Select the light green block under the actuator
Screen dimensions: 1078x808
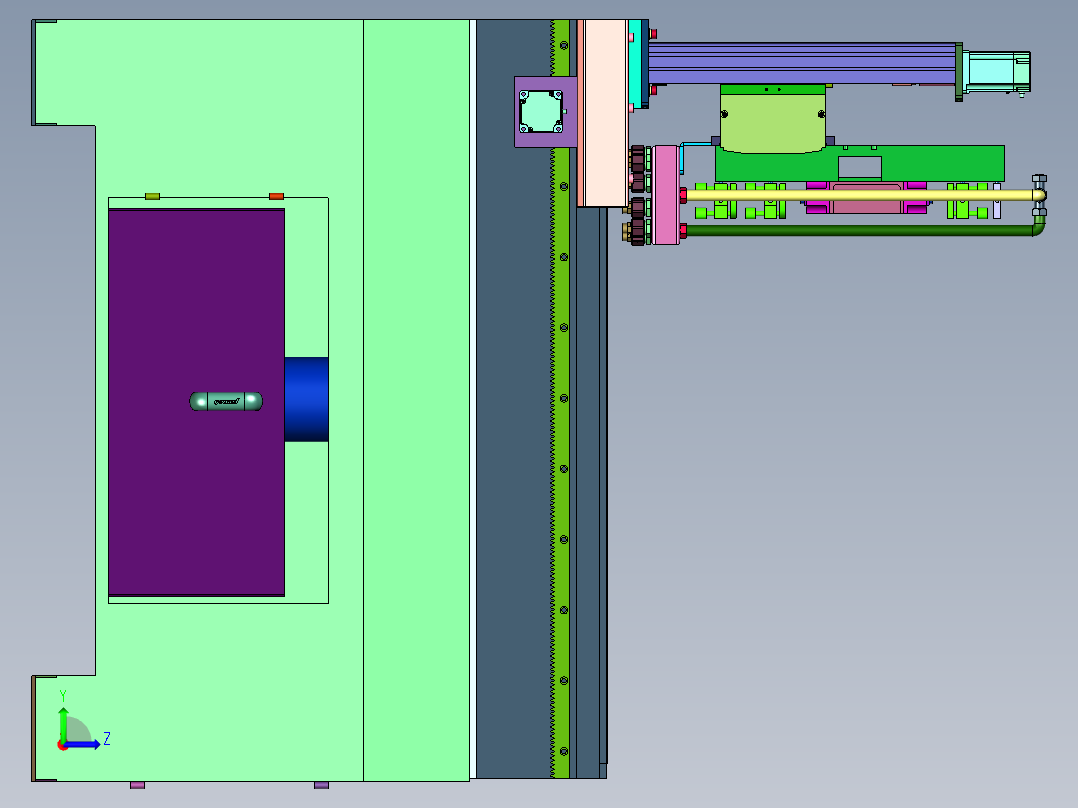(773, 123)
